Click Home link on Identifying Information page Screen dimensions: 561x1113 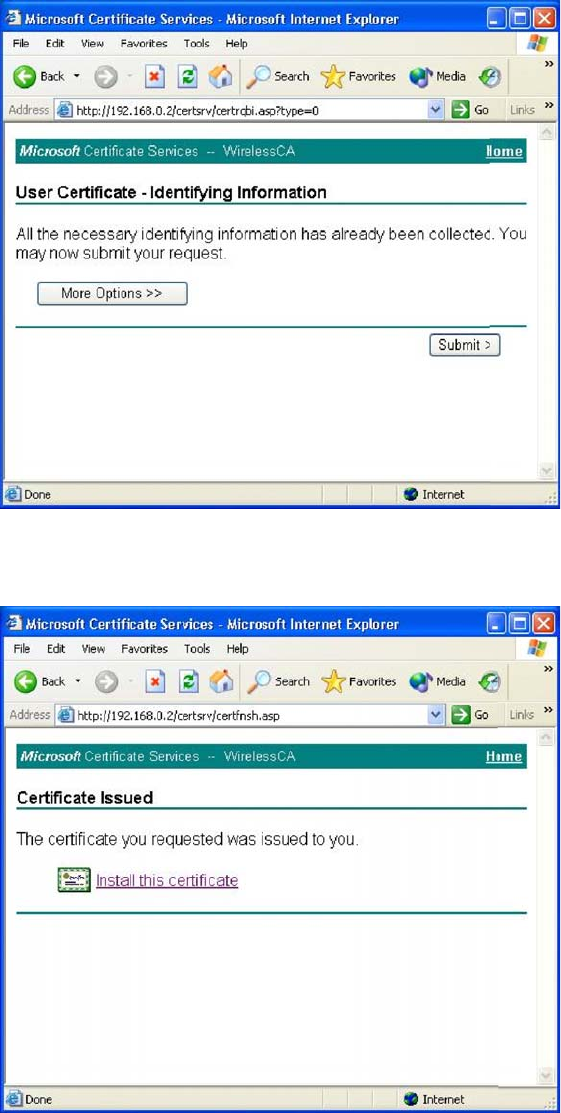click(504, 151)
